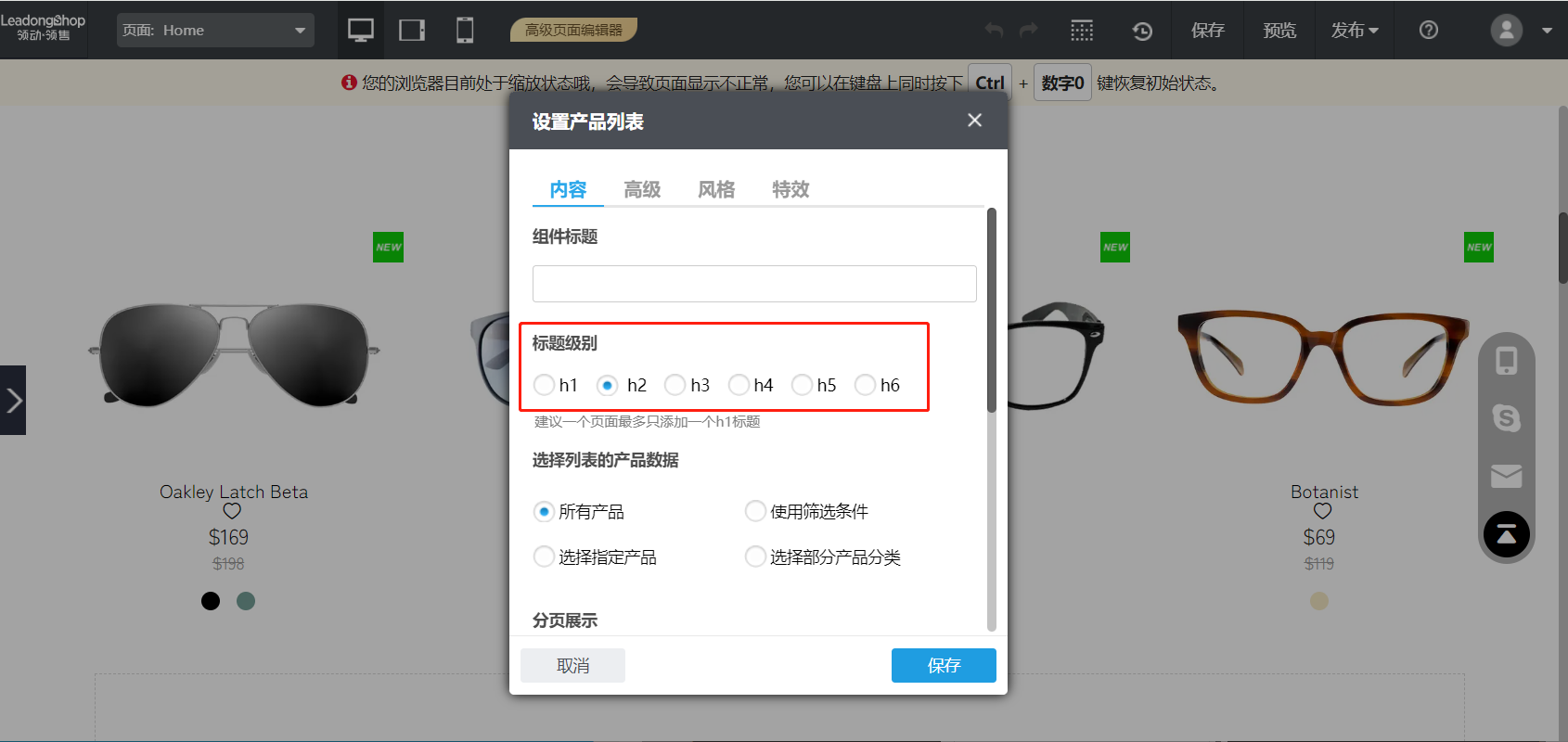Screen dimensions: 1568x742
Task: Switch to desktop preview mode icon
Action: pyautogui.click(x=360, y=31)
